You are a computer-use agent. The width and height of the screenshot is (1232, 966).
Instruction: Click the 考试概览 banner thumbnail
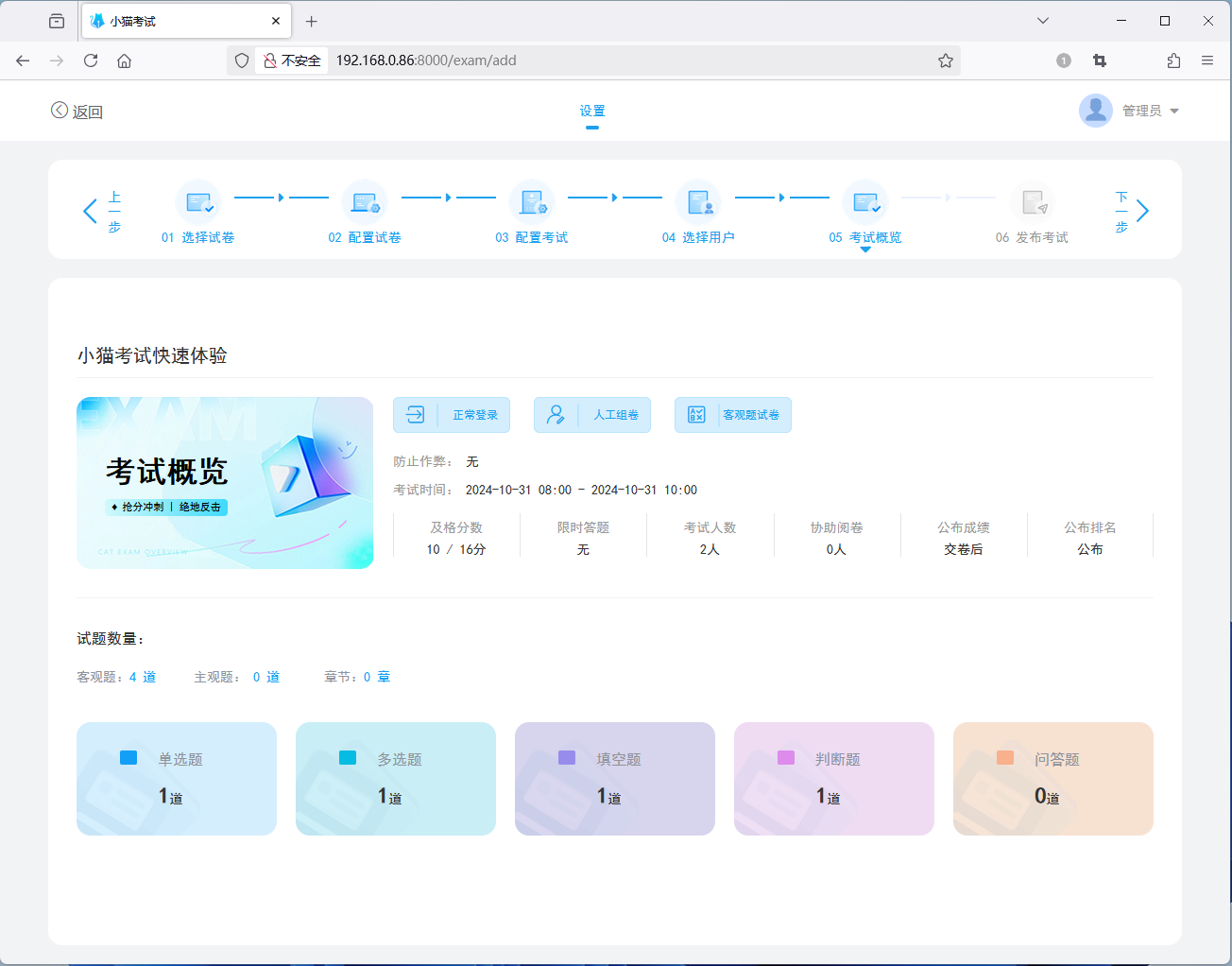[x=225, y=483]
